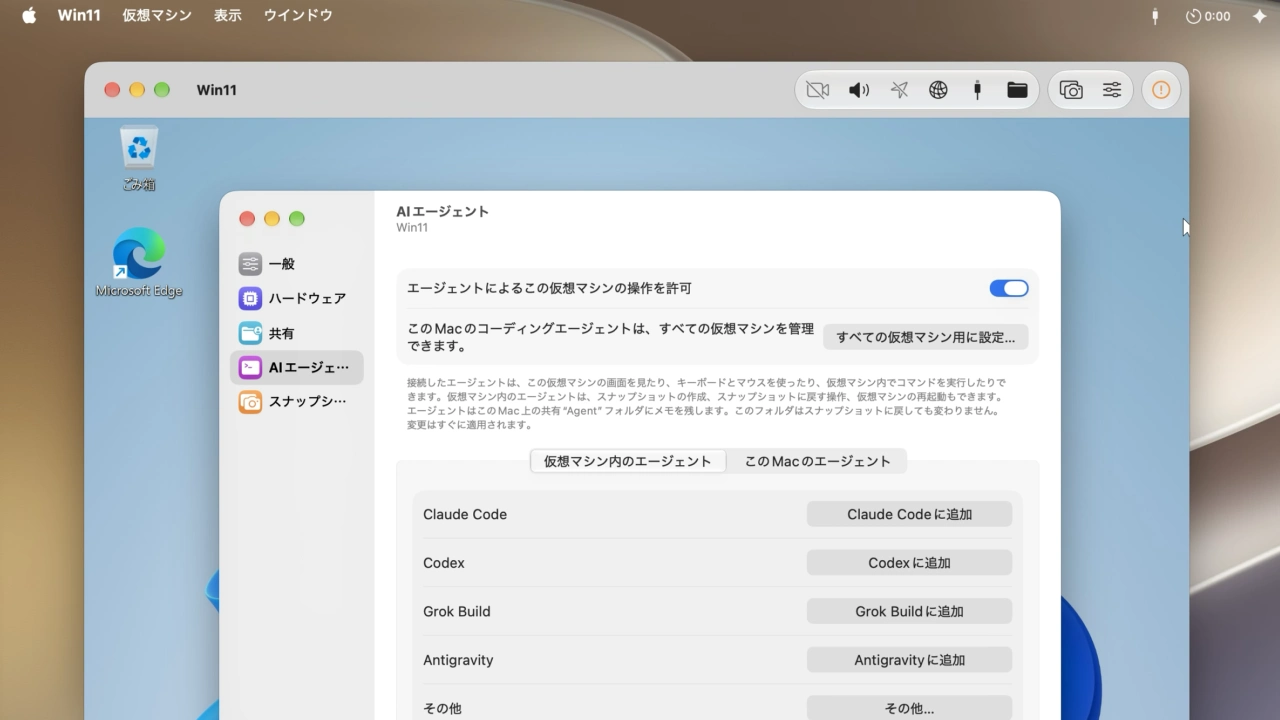
Task: Toggle off agent VM control permission switch
Action: (x=1009, y=288)
